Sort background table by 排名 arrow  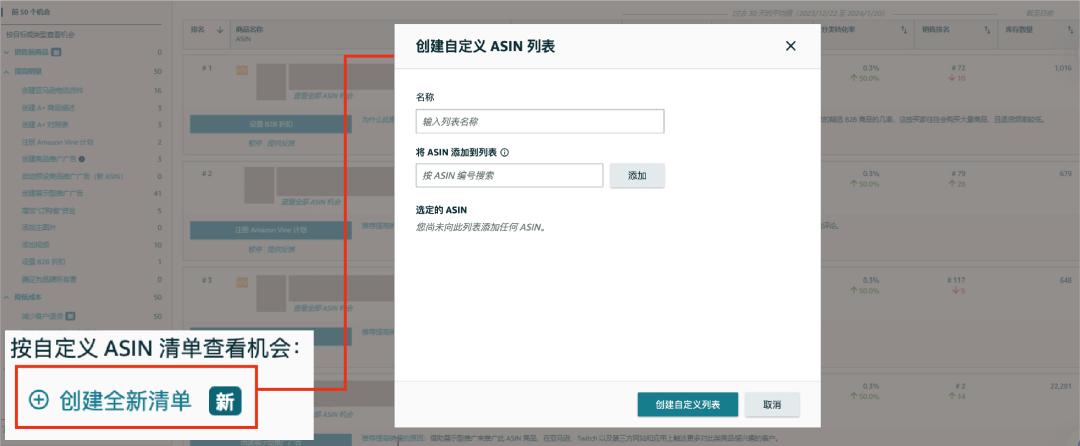coord(220,30)
